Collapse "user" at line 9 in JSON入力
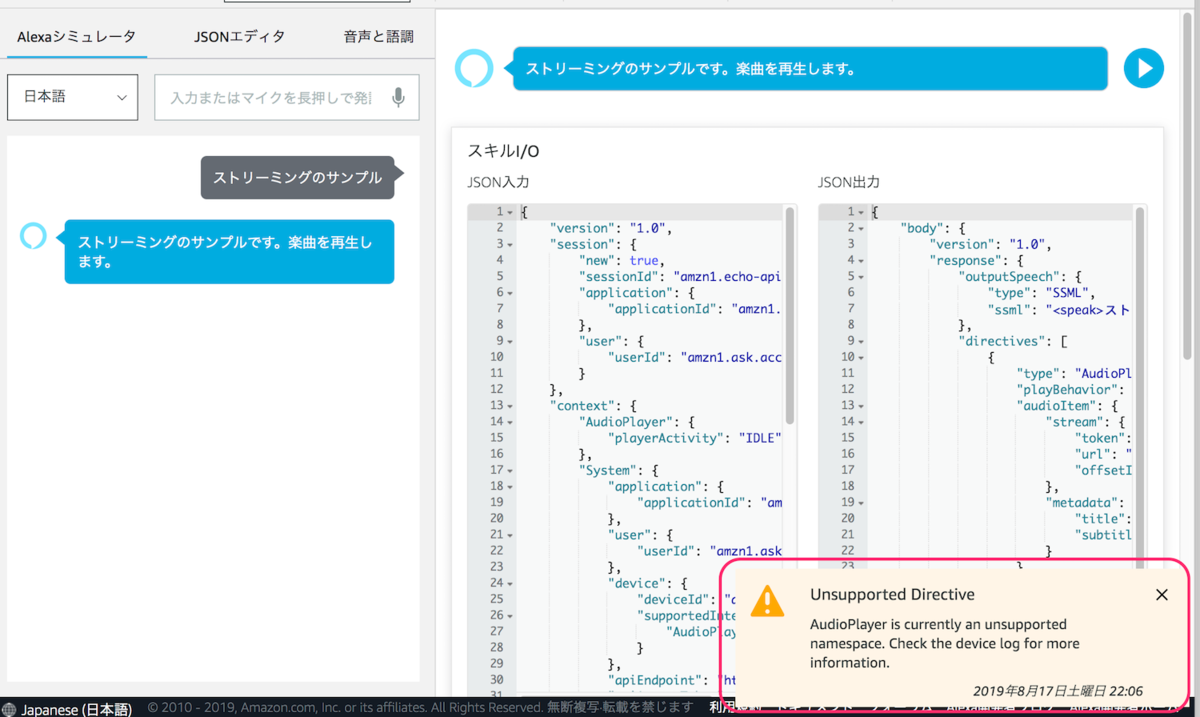 (510, 341)
